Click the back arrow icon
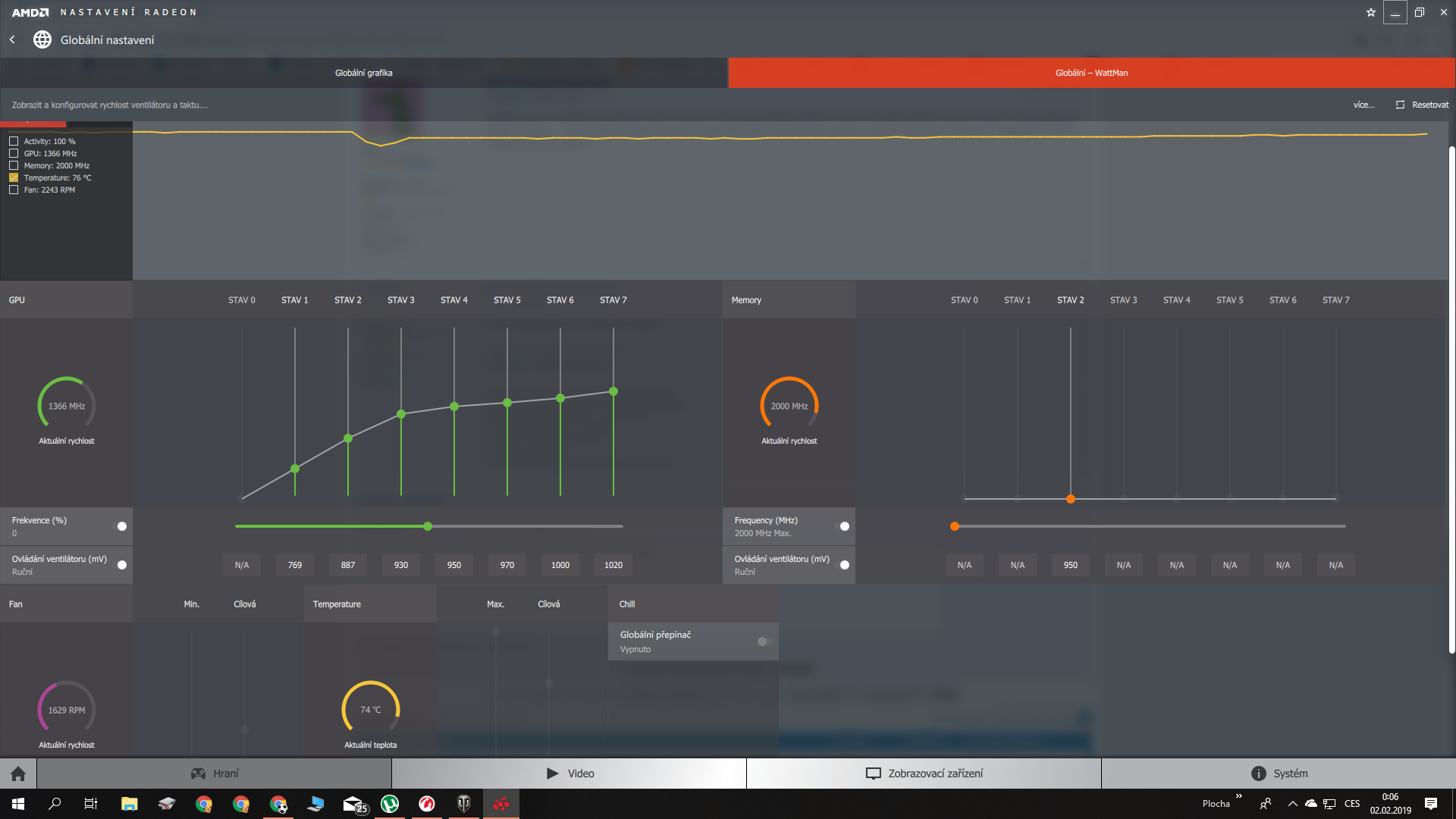Screen dimensions: 1456x819 (12, 39)
